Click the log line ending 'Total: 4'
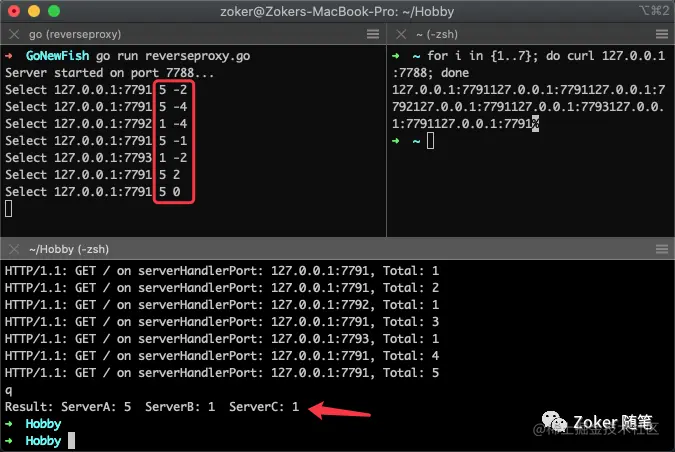 (222, 356)
